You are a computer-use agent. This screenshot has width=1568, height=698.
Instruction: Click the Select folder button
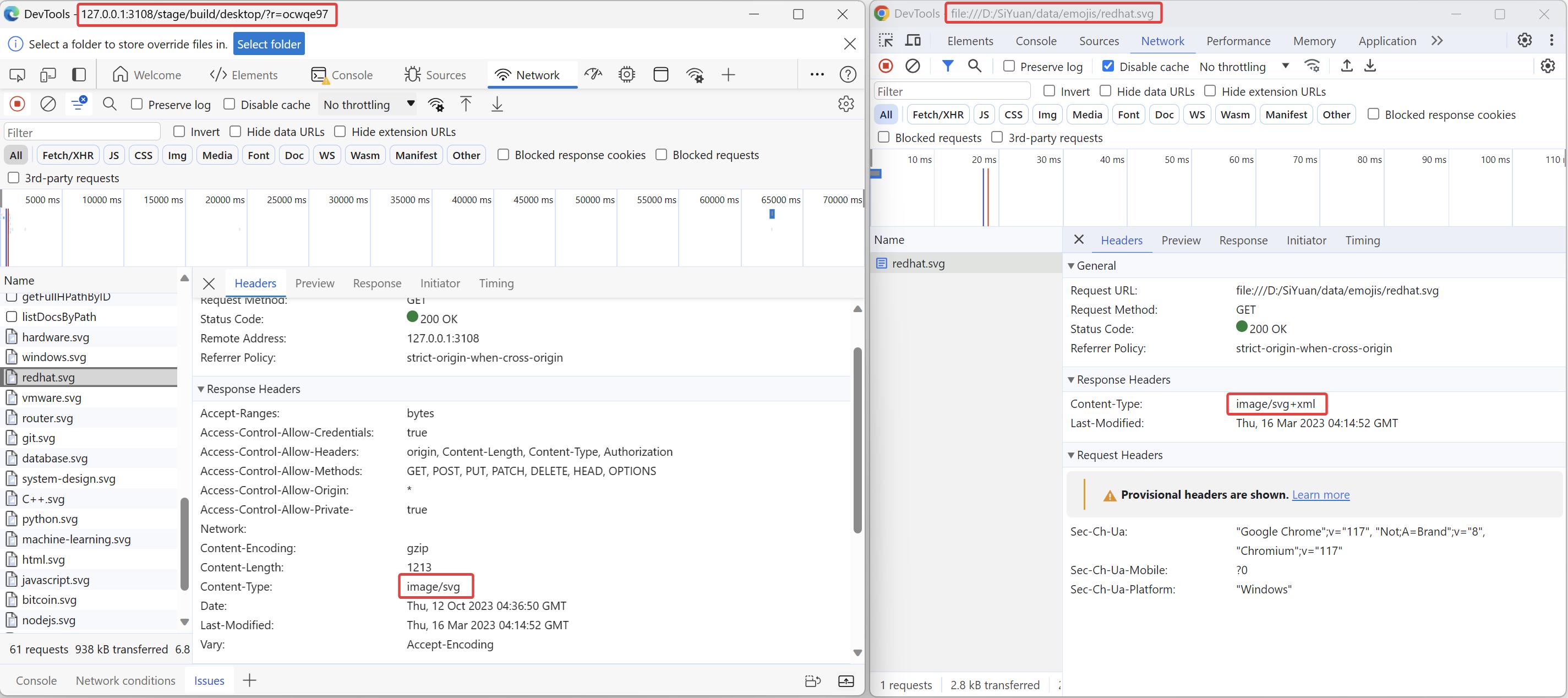[x=269, y=43]
